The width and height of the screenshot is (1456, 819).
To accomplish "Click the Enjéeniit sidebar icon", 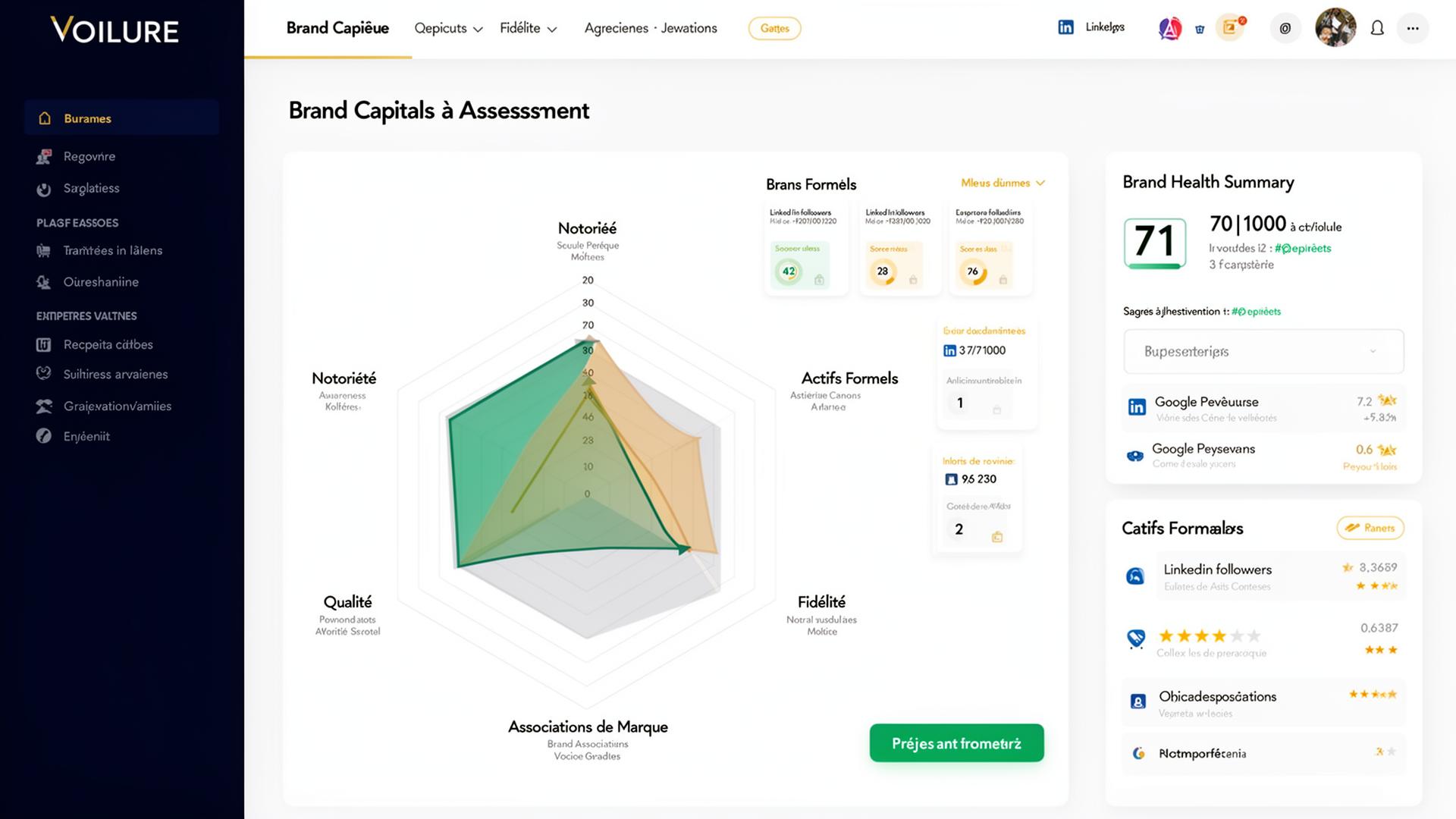I will (x=44, y=436).
